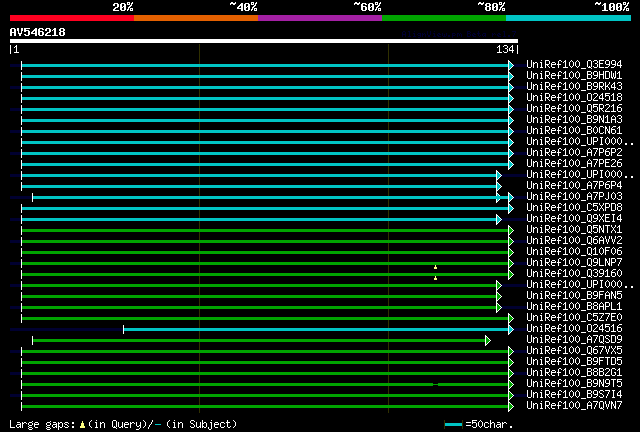This screenshot has width=640, height=432.
Task: Open the UniRef100_Q3E994 hit label
Action: (574, 64)
